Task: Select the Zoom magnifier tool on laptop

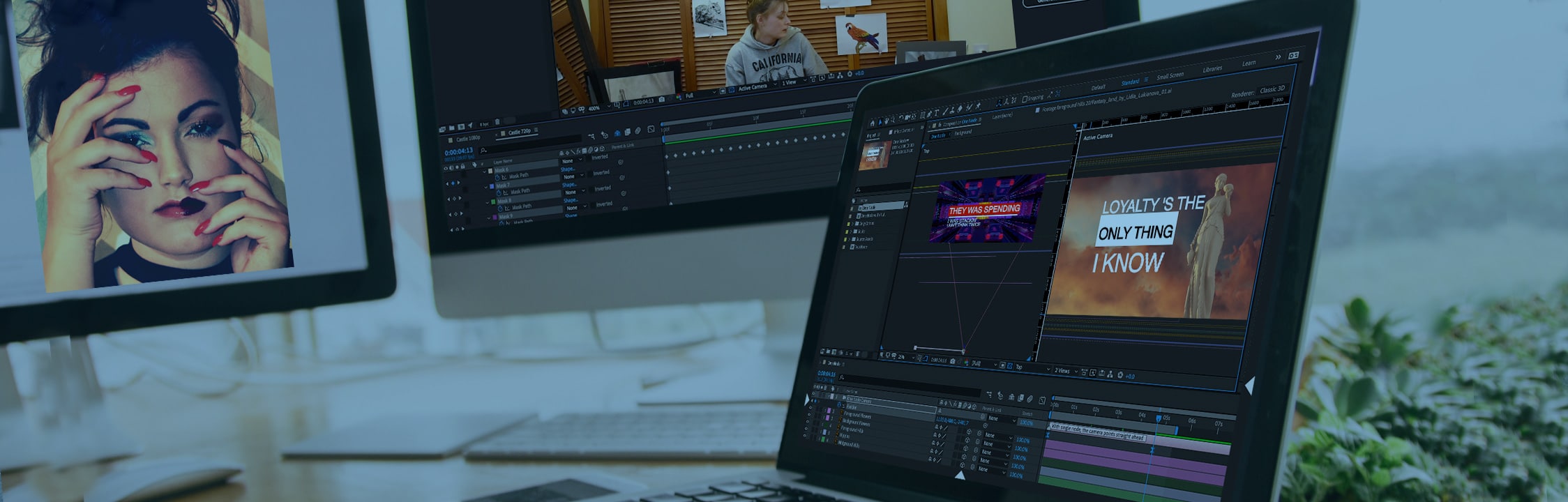Action: point(893,119)
